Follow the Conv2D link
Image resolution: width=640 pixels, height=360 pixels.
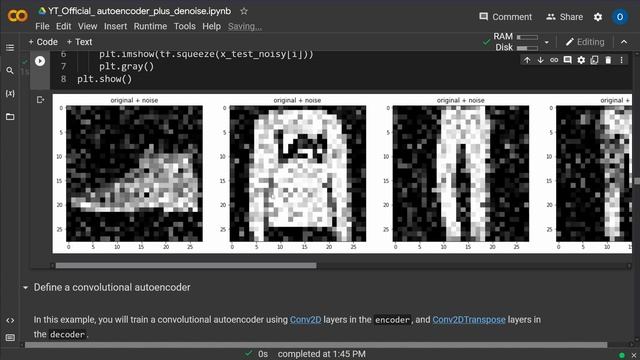pos(305,320)
